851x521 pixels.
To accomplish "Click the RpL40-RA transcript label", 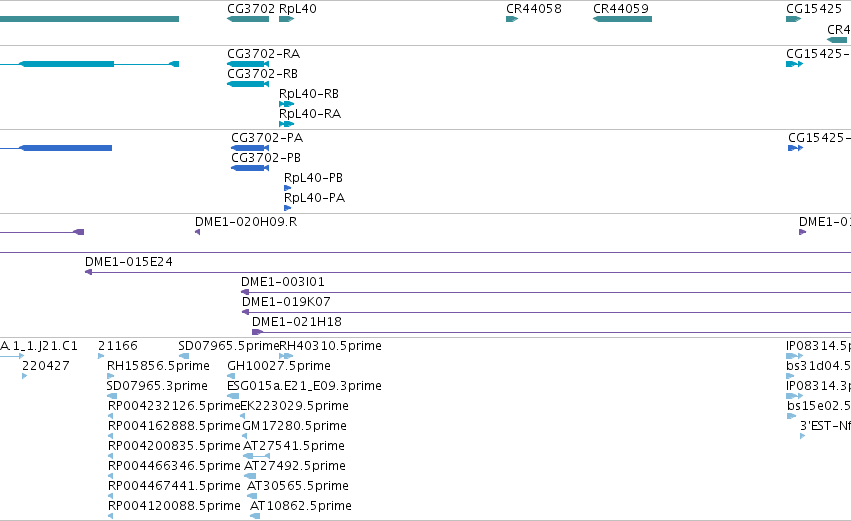I will [310, 114].
